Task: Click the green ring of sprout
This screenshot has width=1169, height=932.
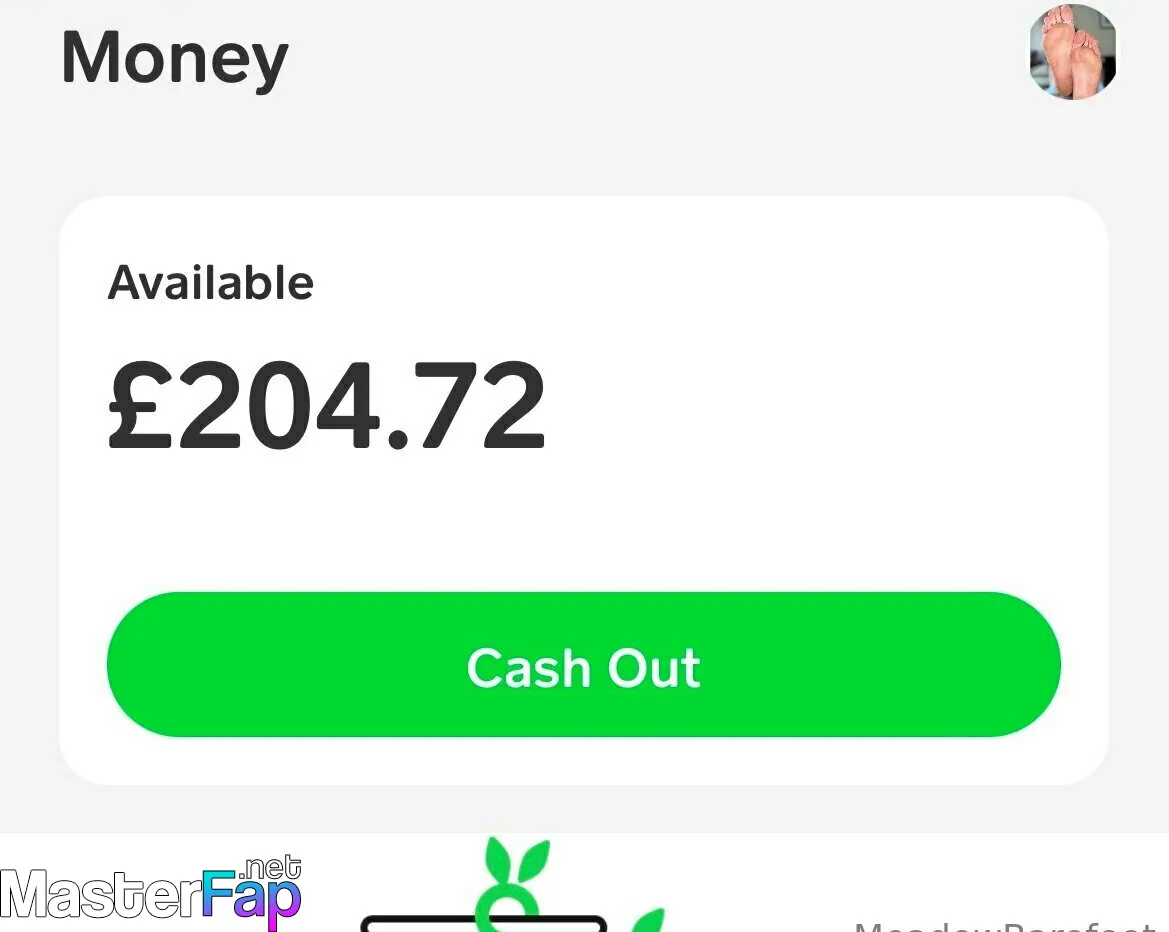Action: click(x=509, y=907)
